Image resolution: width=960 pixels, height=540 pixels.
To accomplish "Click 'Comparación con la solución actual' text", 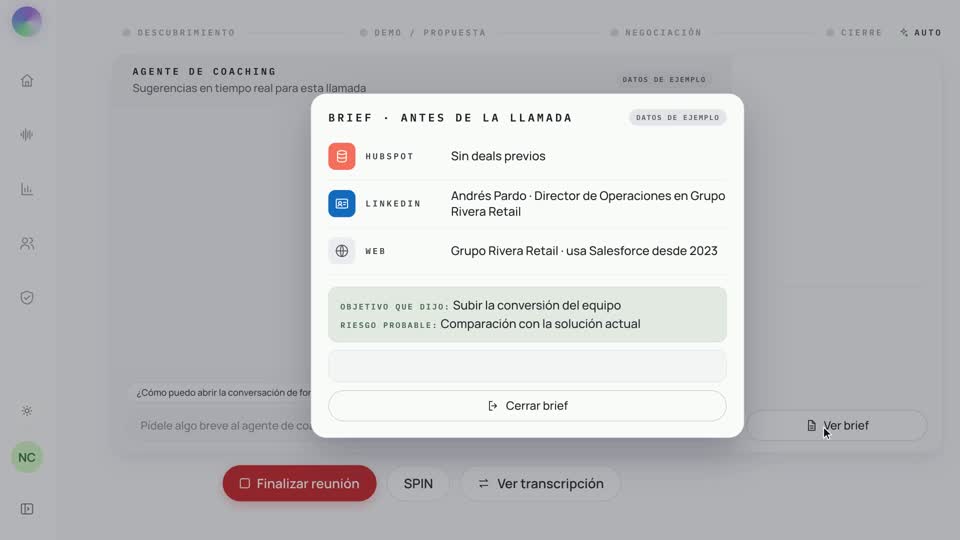I will point(540,324).
